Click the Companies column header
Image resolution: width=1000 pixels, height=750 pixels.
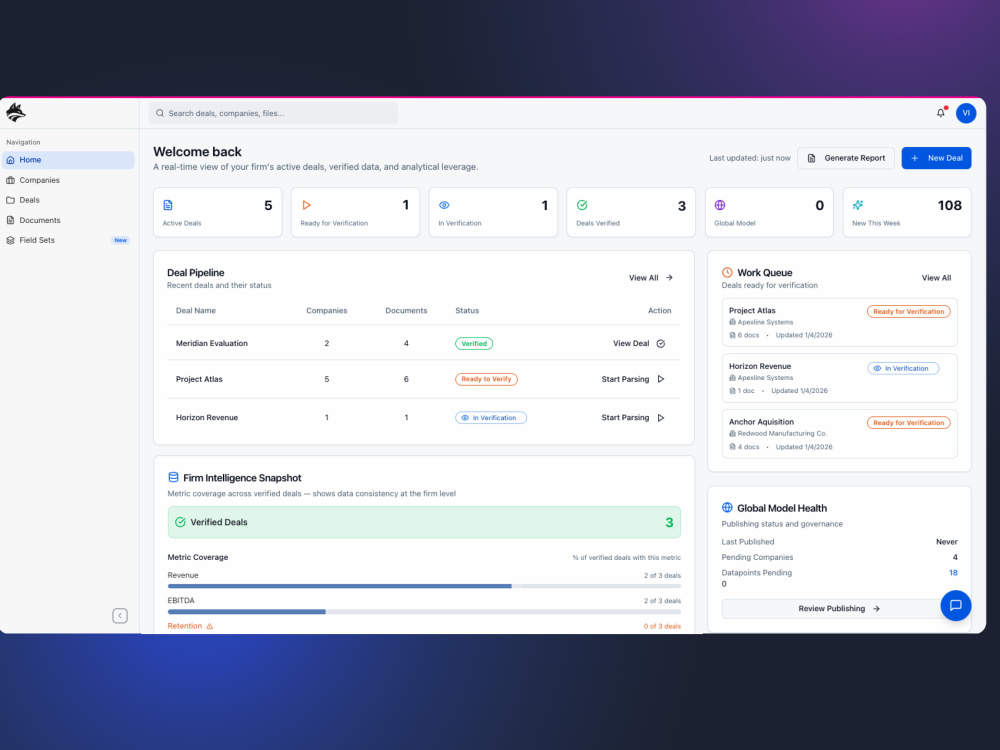[x=327, y=311]
